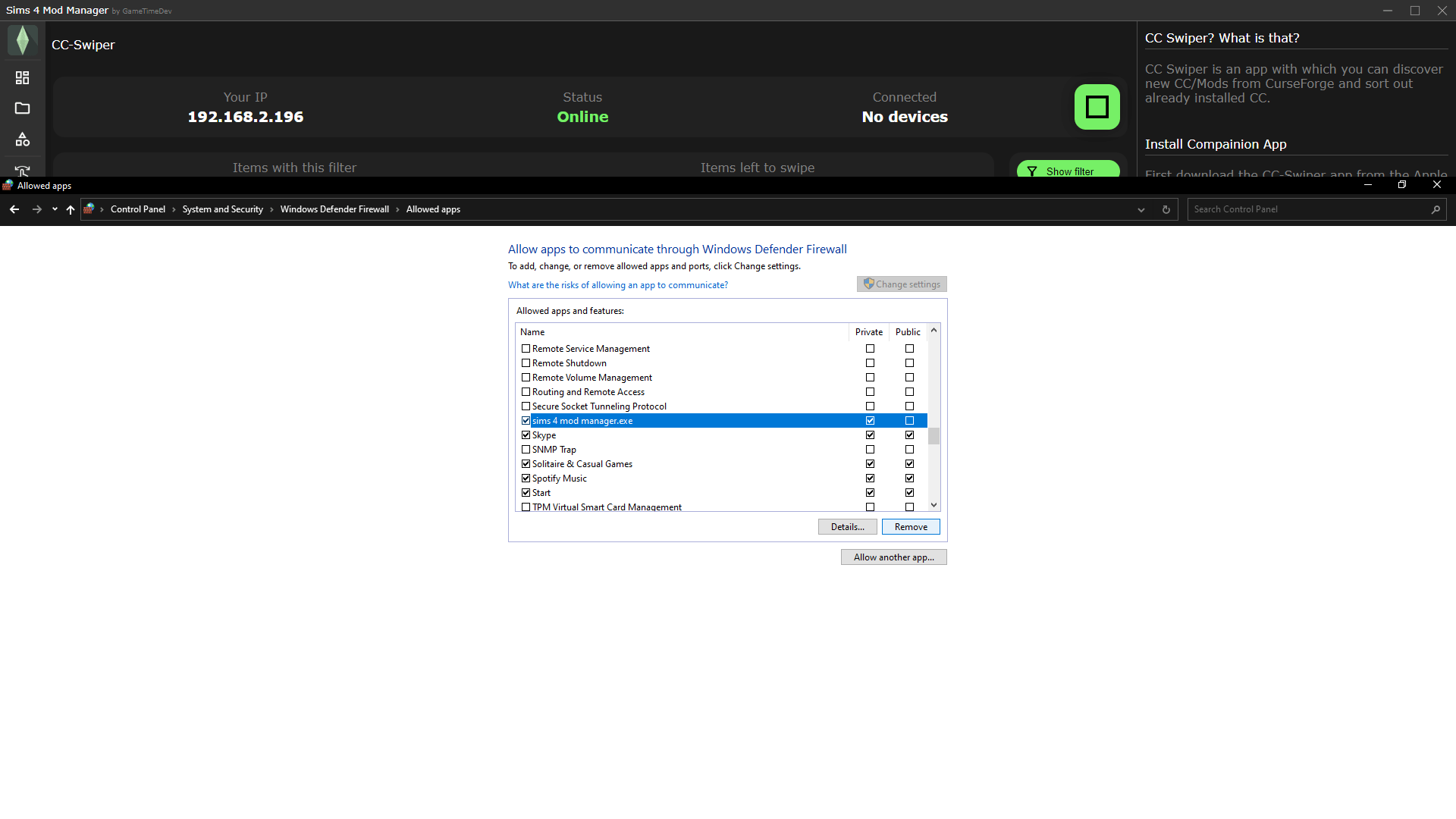This screenshot has width=1456, height=819.
Task: Click Control Panel icon in address bar
Action: click(89, 209)
